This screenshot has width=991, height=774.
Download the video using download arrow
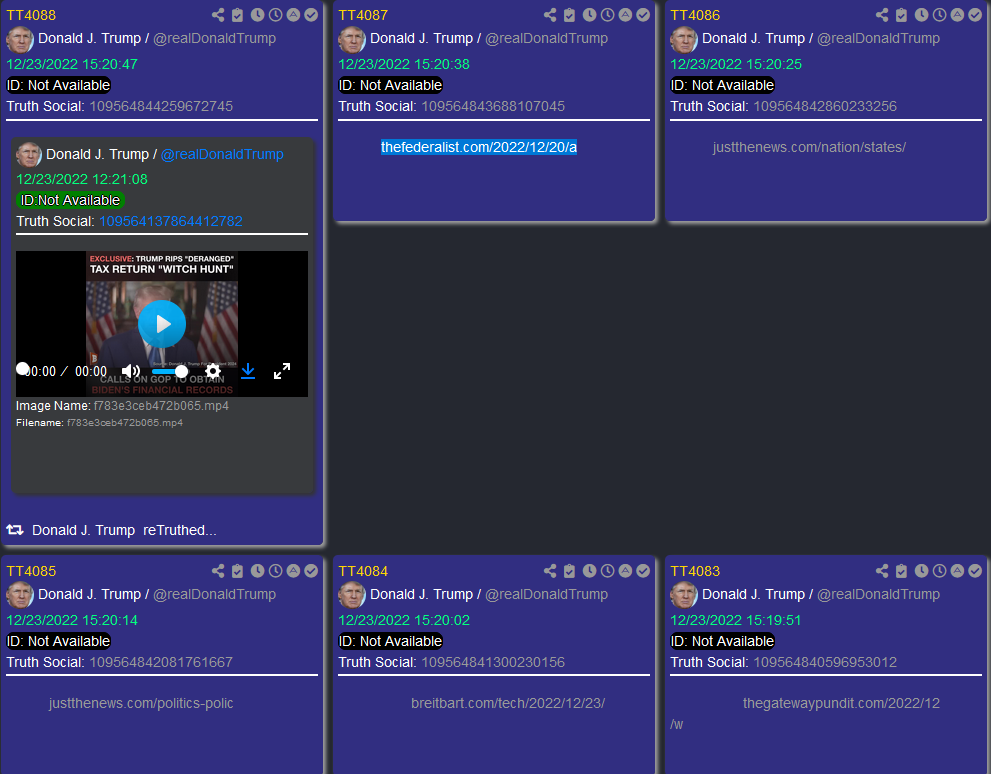(x=248, y=372)
